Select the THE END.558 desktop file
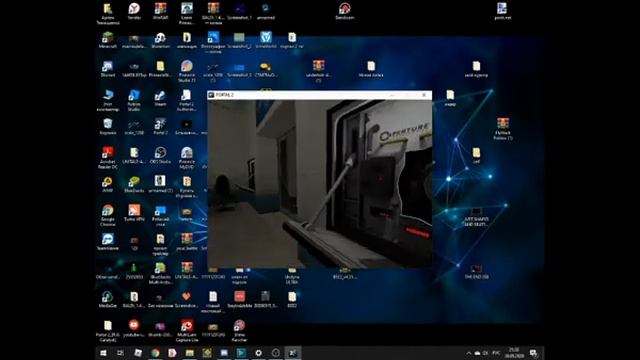Image resolution: width=640 pixels, height=360 pixels. [476, 271]
